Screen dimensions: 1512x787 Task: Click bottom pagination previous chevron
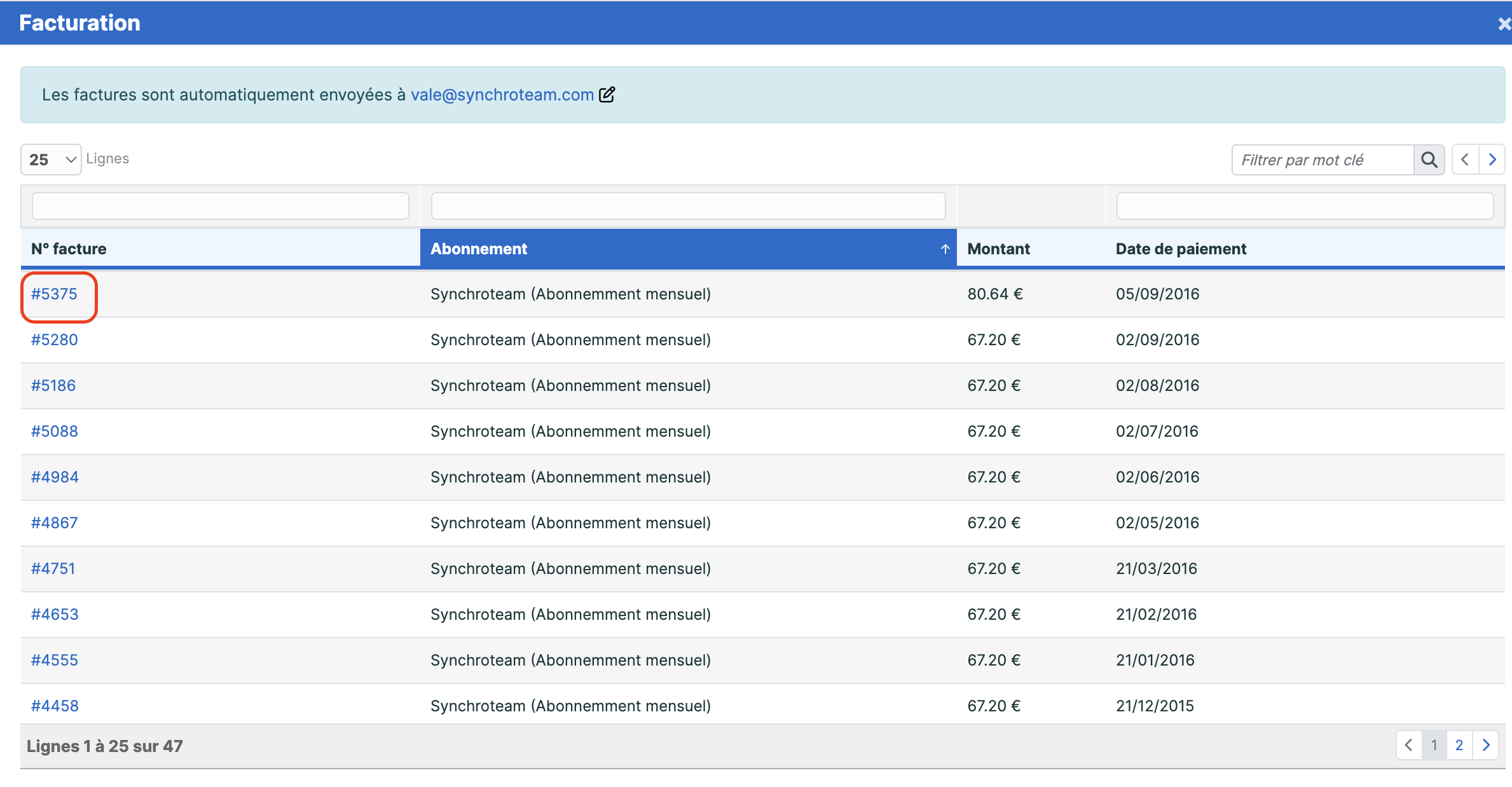(x=1409, y=745)
